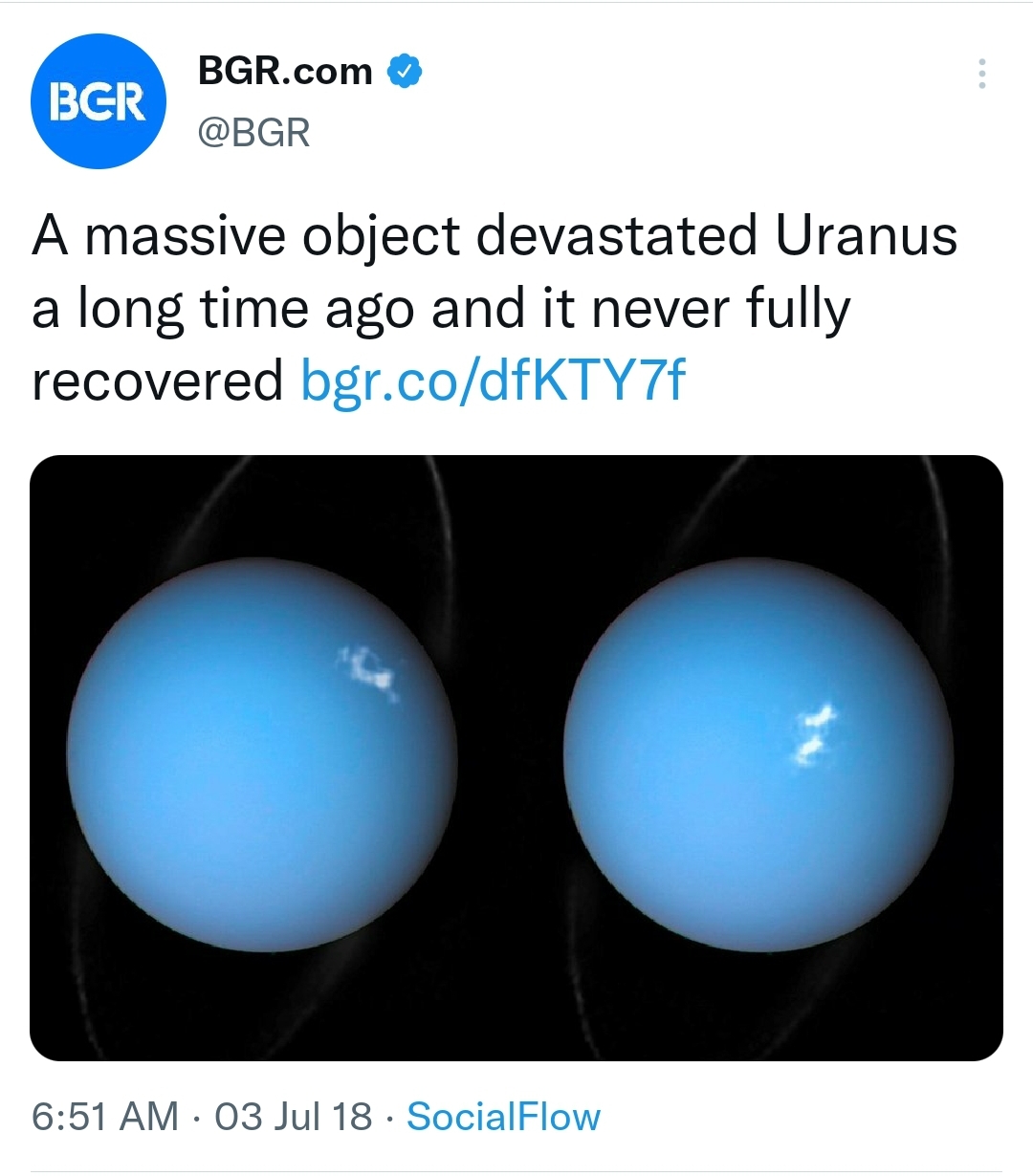
Task: Click the word recovered in the tweet
Action: (158, 381)
